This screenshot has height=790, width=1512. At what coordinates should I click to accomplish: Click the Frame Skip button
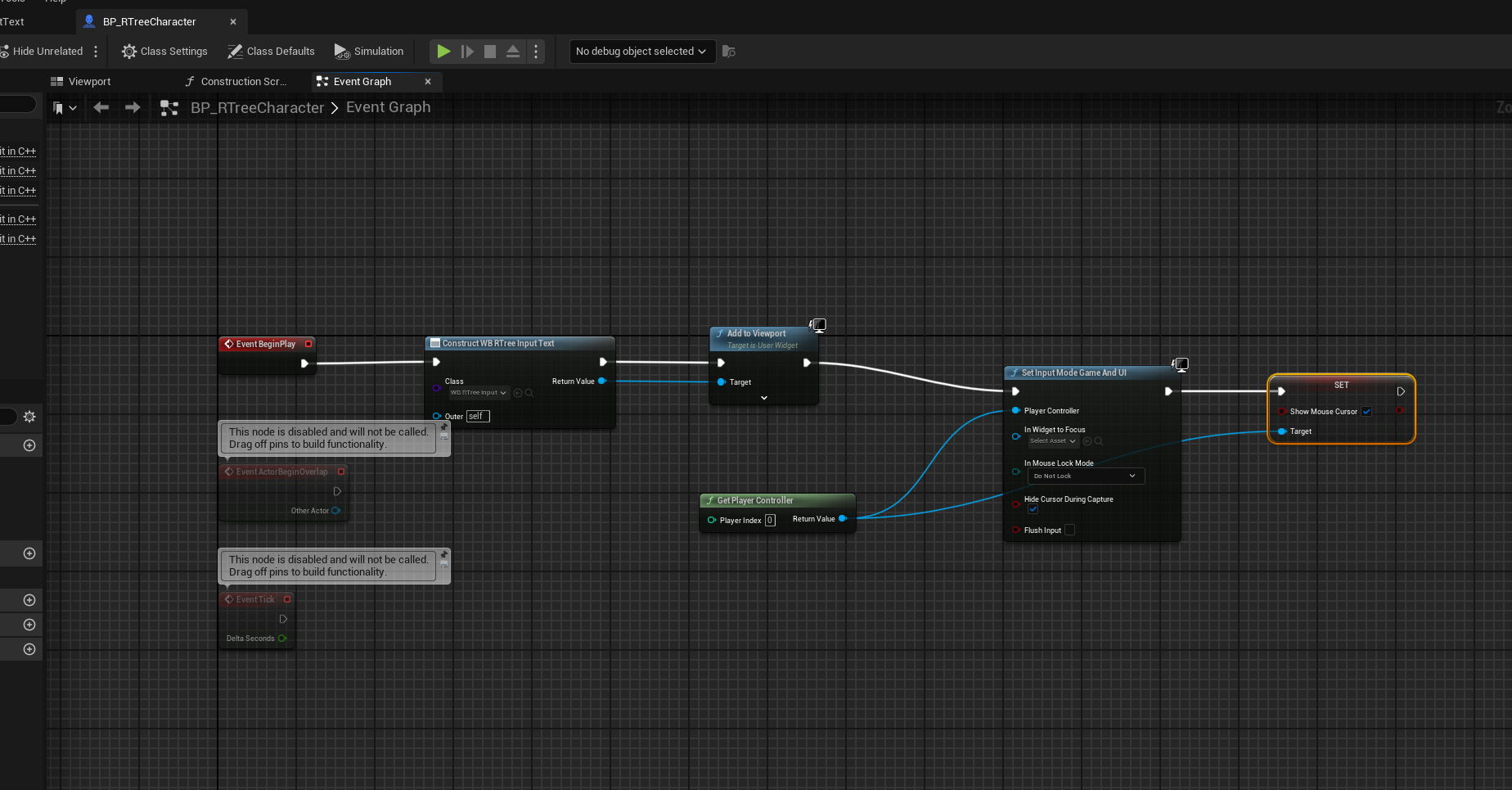pyautogui.click(x=467, y=52)
